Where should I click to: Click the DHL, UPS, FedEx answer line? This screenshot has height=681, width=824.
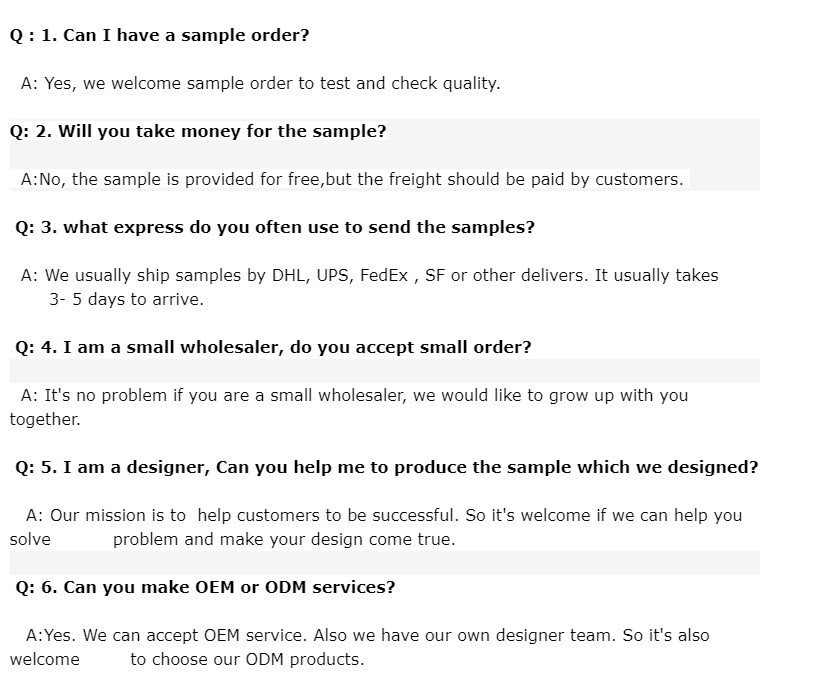click(369, 275)
